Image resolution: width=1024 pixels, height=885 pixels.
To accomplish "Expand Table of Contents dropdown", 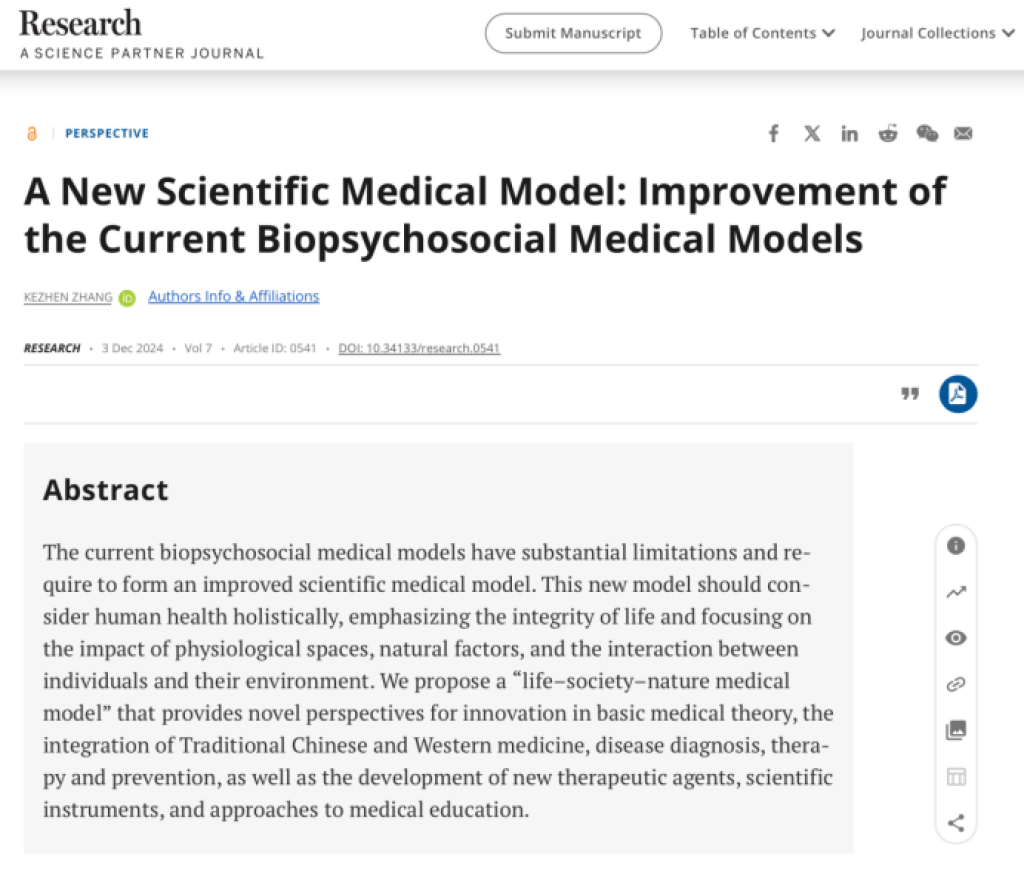I will (x=762, y=33).
